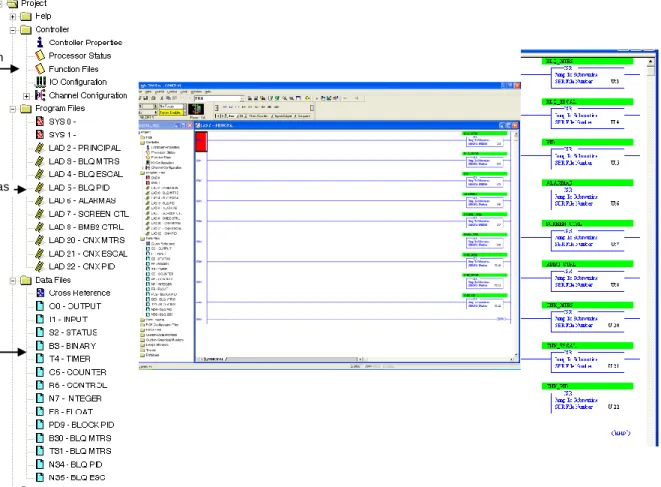Select N34 - BLQ PID data file

pos(70,464)
